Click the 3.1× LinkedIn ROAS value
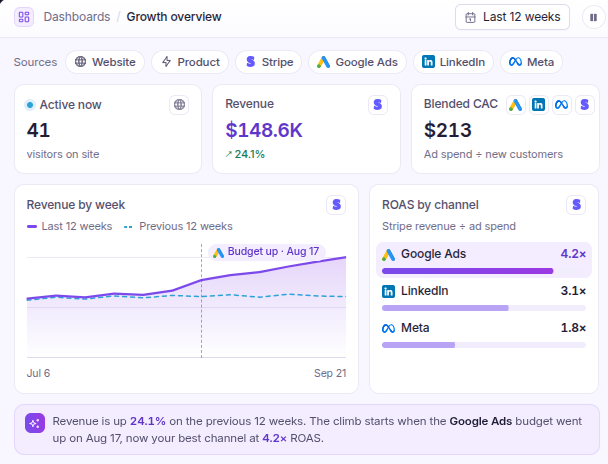This screenshot has width=608, height=464. click(x=573, y=291)
